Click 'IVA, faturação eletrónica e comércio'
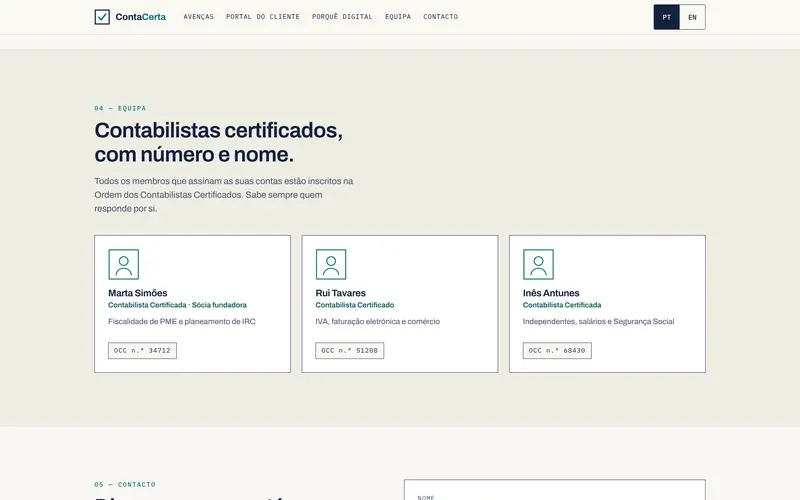Viewport: 800px width, 500px height. (x=378, y=321)
